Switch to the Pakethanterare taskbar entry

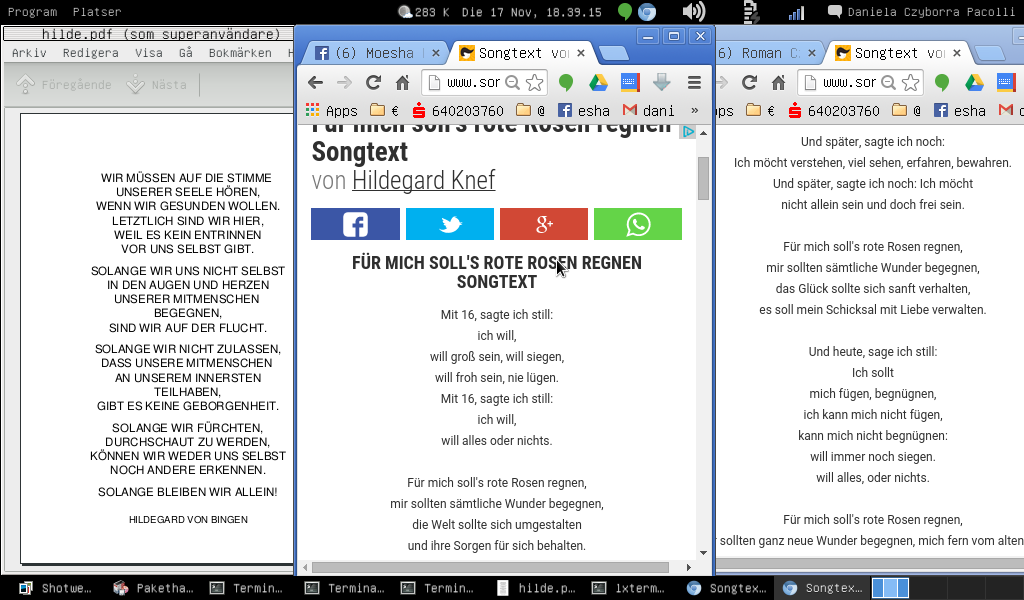(x=154, y=588)
